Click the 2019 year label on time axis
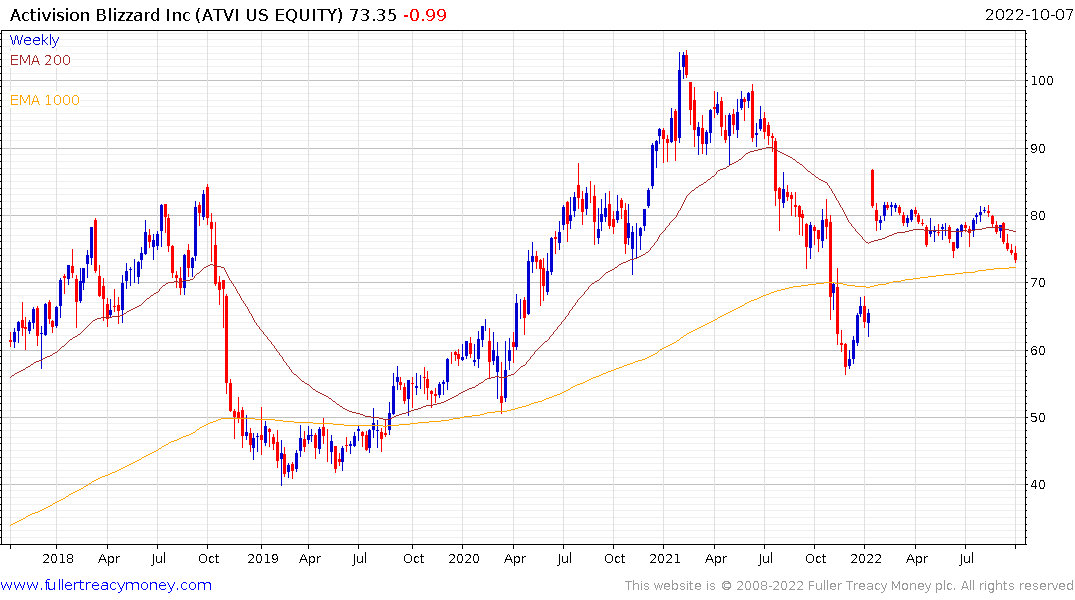This screenshot has height=600, width=1075. (263, 558)
